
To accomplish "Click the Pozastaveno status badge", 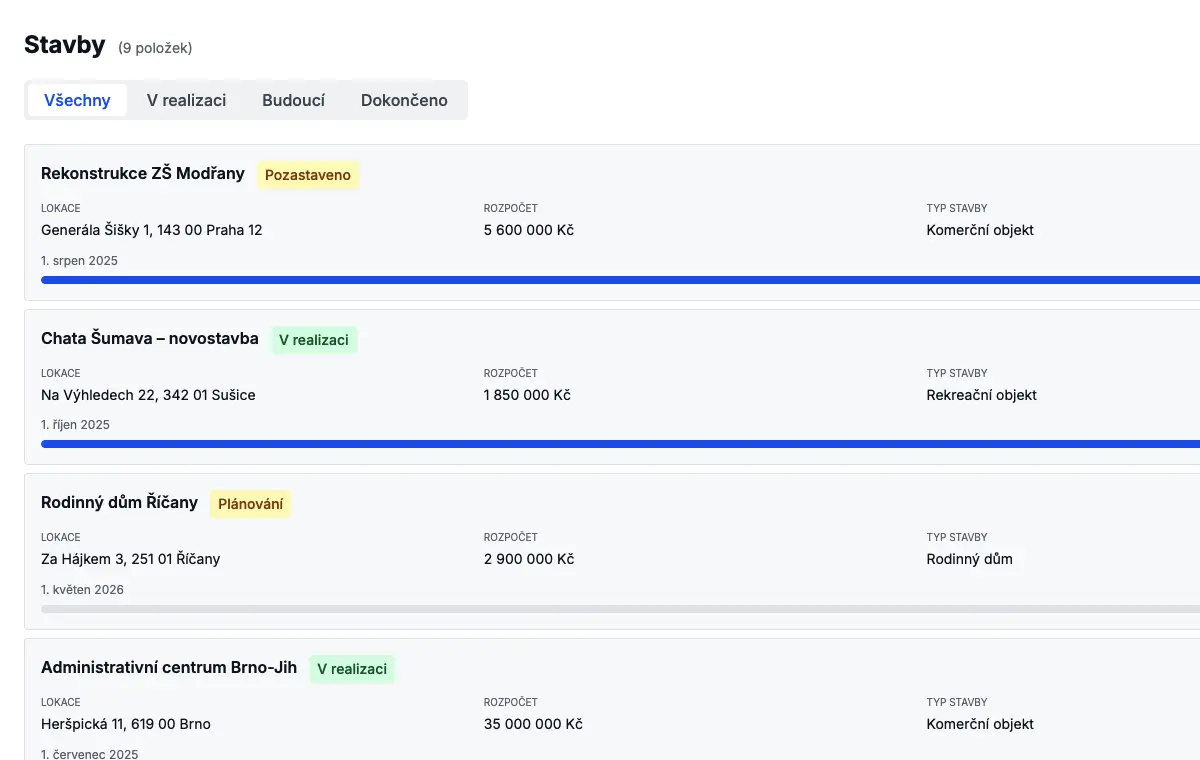I will (x=308, y=175).
